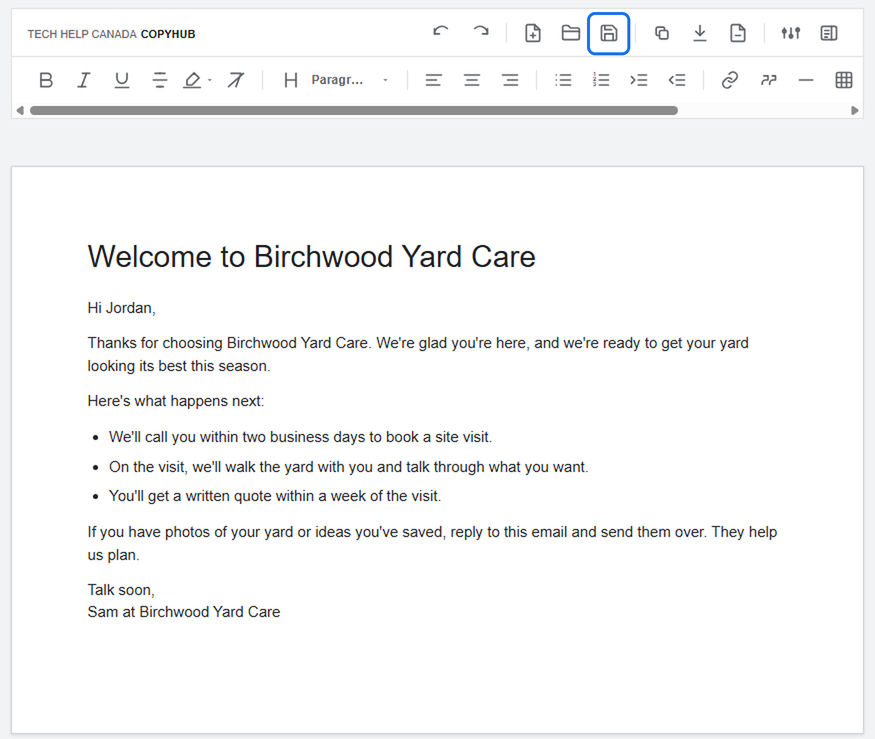Create a new document with the plus-page icon

(x=533, y=33)
